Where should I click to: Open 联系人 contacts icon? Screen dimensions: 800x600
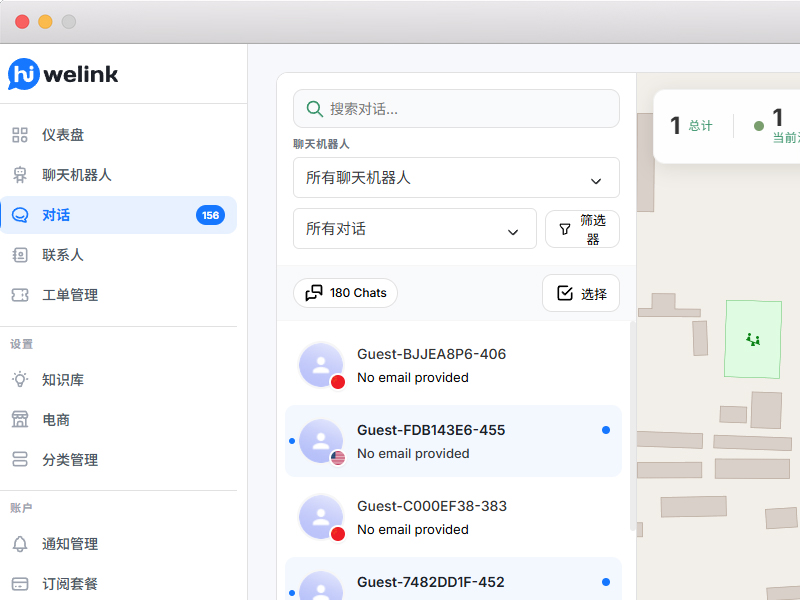pyautogui.click(x=20, y=255)
